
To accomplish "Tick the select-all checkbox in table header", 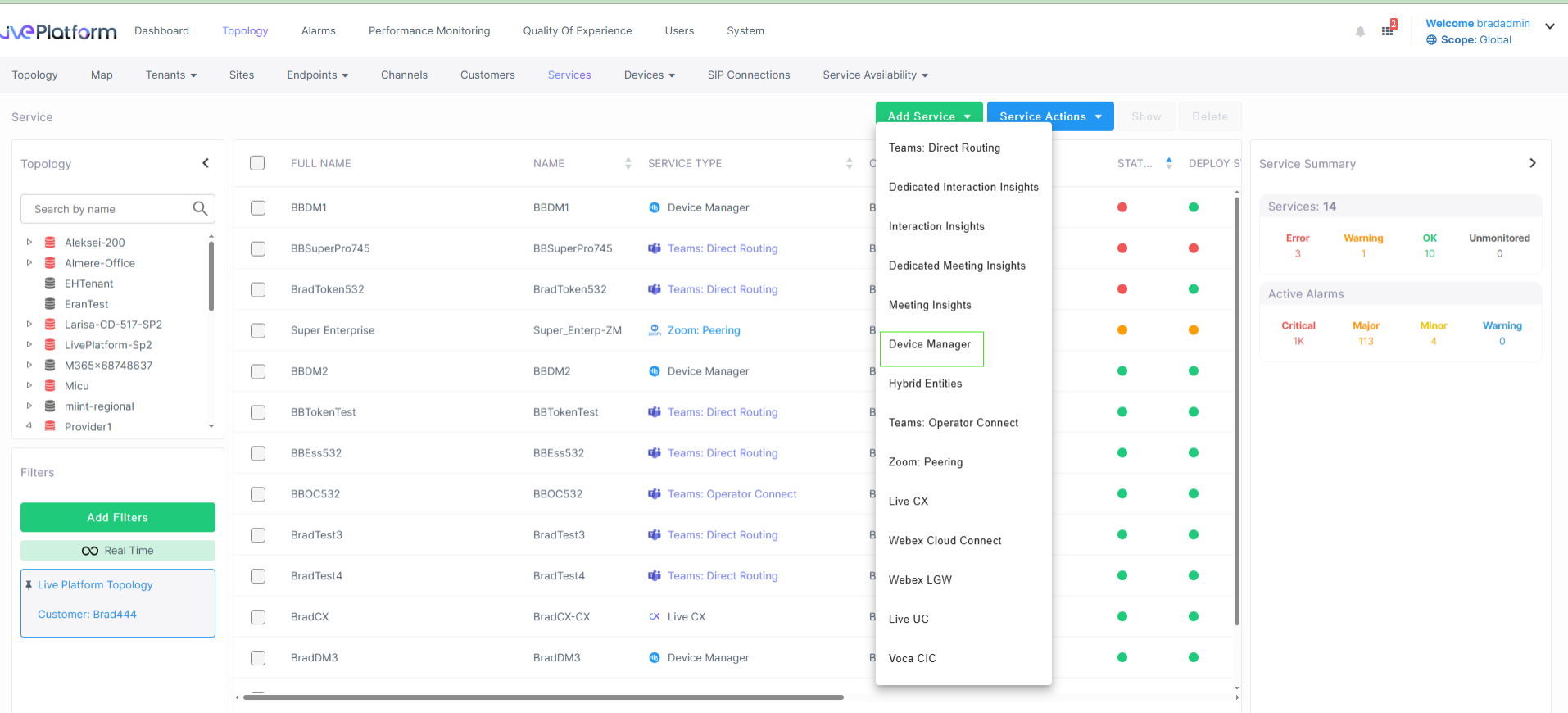I will click(x=257, y=163).
